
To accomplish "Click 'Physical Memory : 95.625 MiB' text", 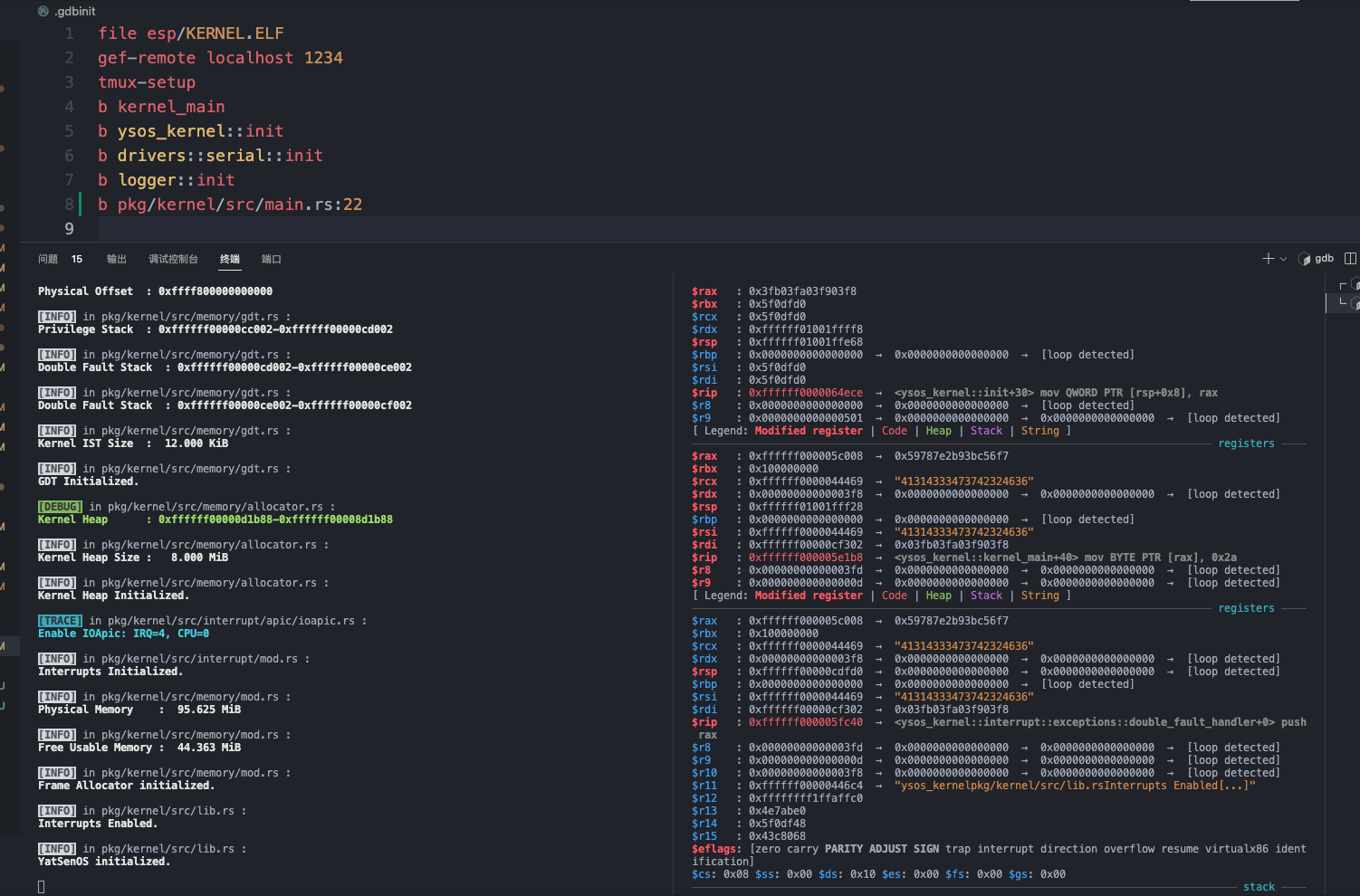I will coord(139,710).
